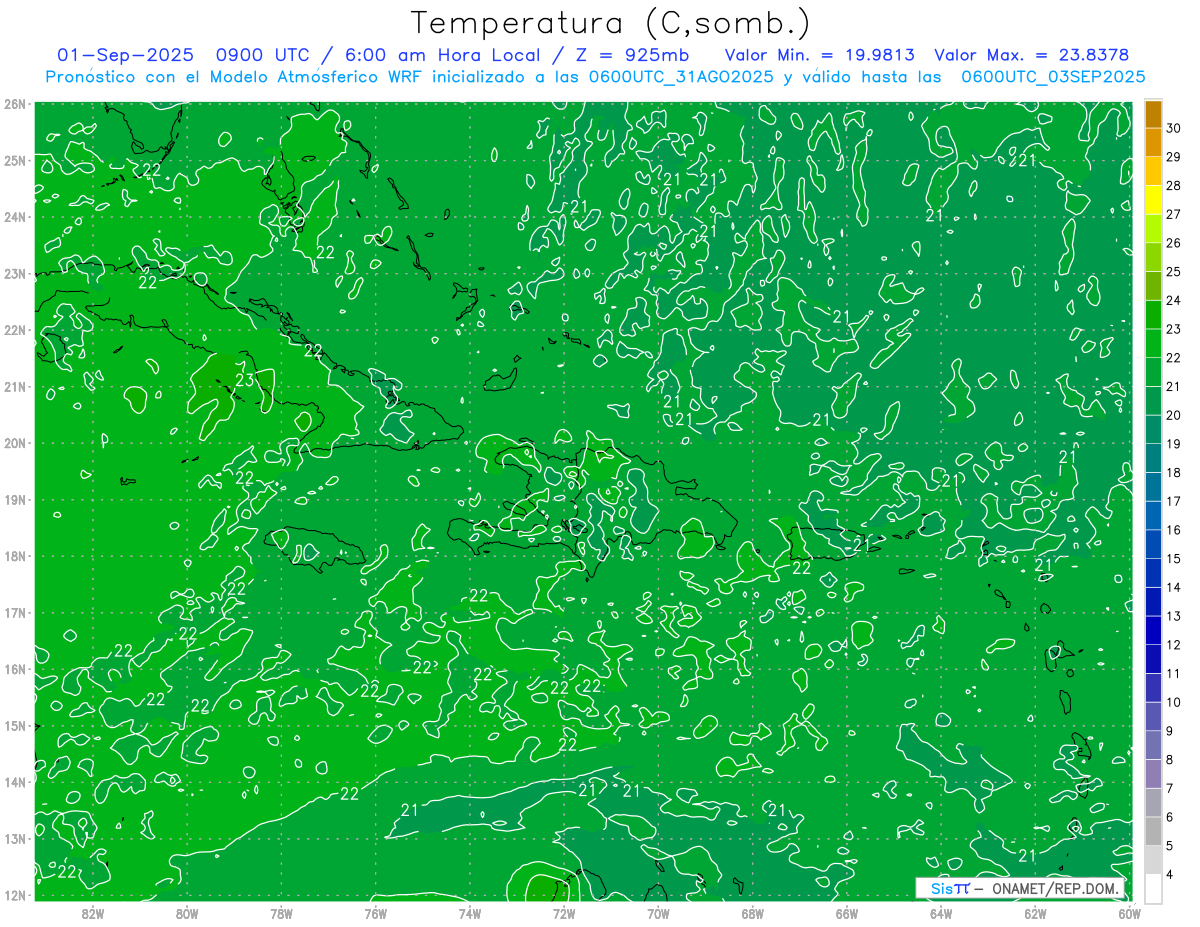This screenshot has height=927, width=1200.
Task: Click the "26N" latitude axis label
Action: [15, 104]
